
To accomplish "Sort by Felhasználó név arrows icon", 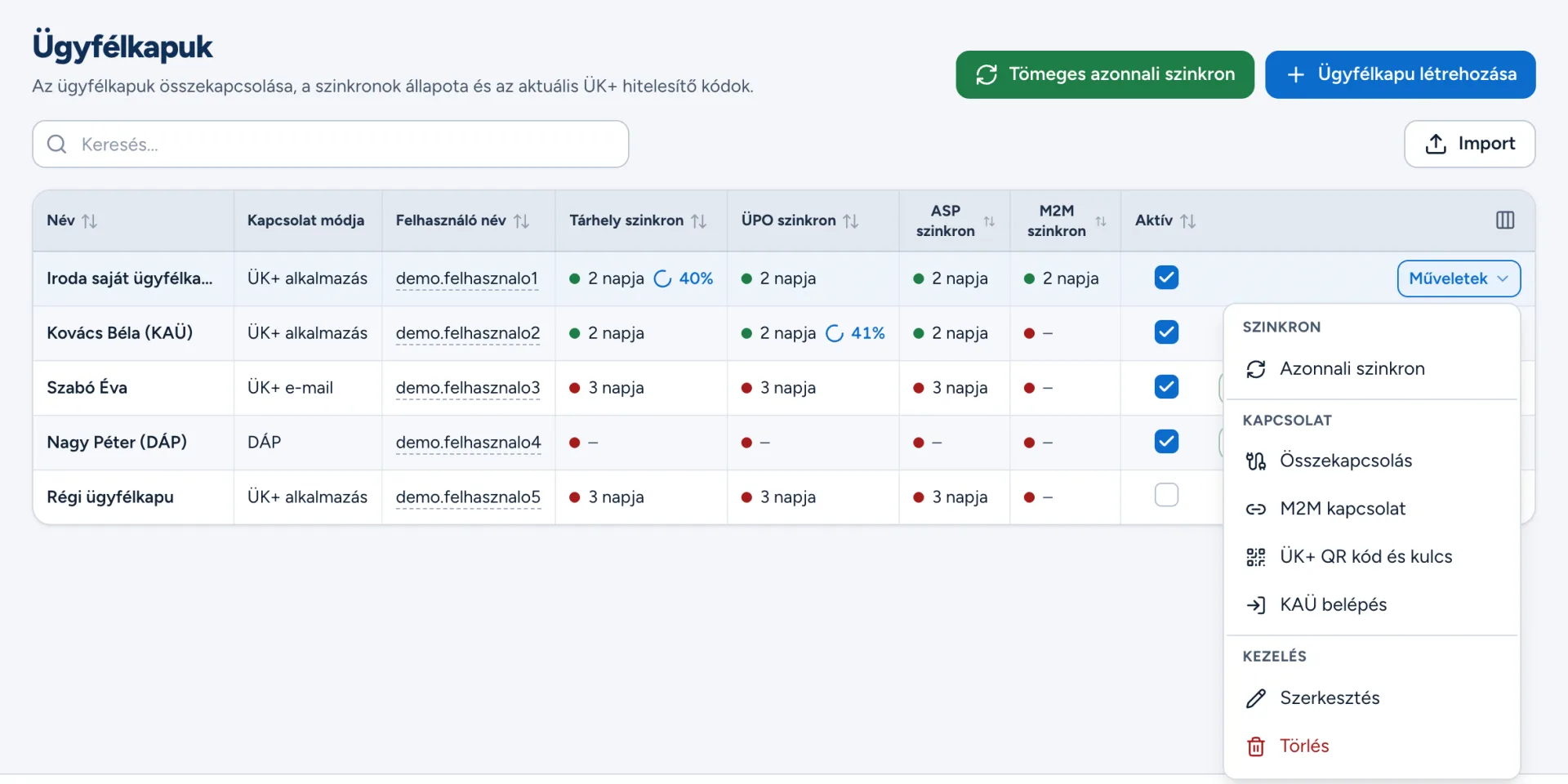I will (521, 220).
